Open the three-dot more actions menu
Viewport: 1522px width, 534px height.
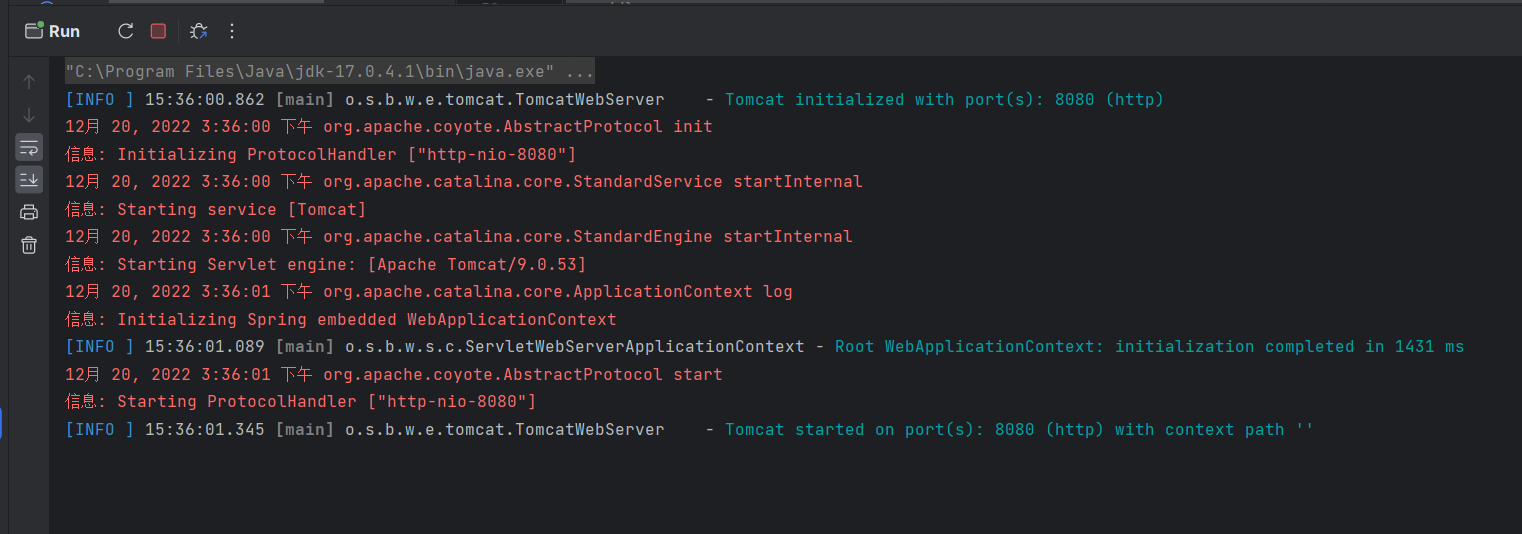[x=232, y=31]
